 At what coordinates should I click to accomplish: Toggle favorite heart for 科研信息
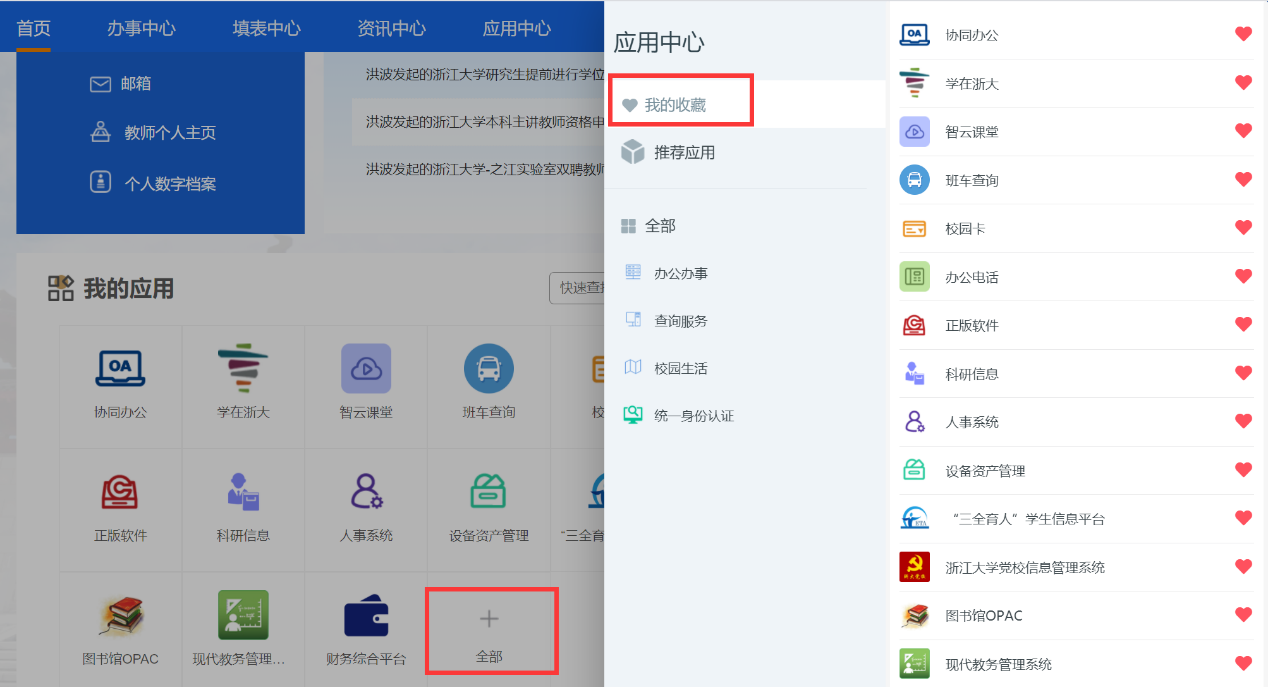pos(1243,373)
